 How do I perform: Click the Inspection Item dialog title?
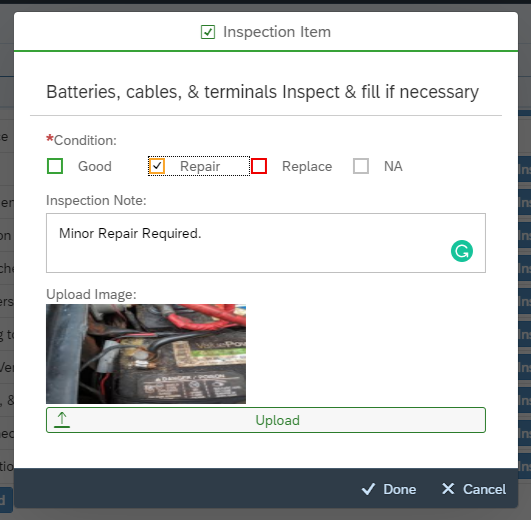point(277,32)
